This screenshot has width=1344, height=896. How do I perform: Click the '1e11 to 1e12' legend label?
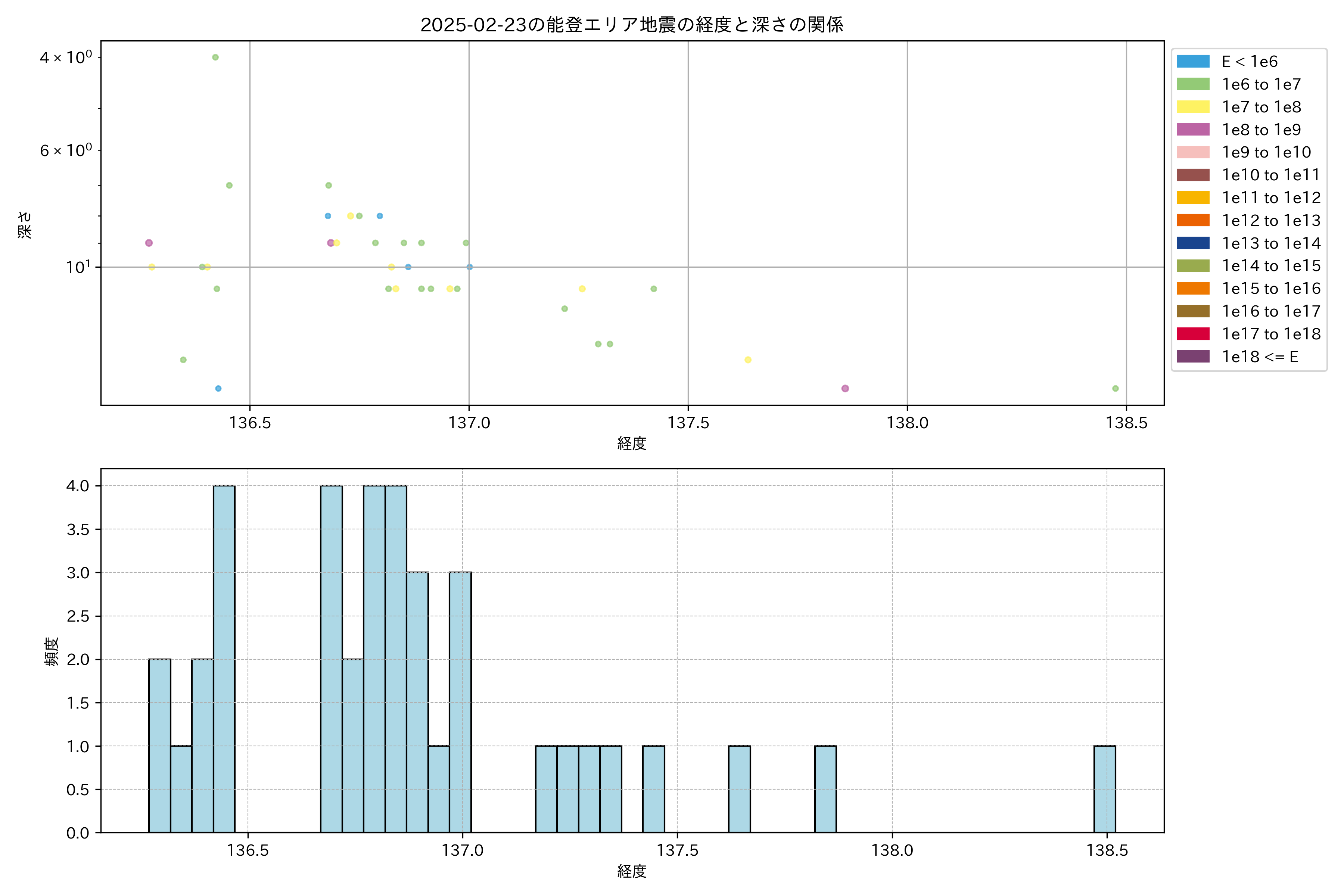click(x=1271, y=198)
